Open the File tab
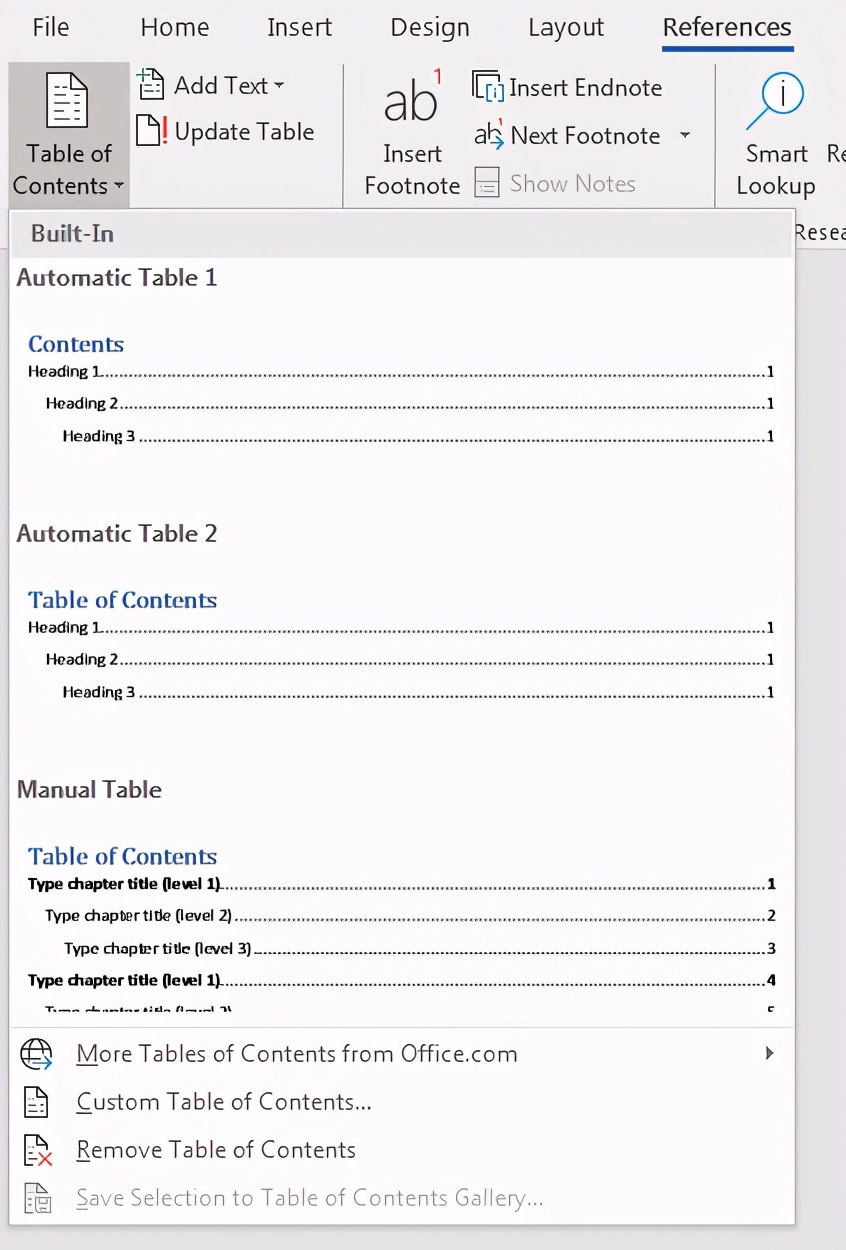 [x=51, y=27]
